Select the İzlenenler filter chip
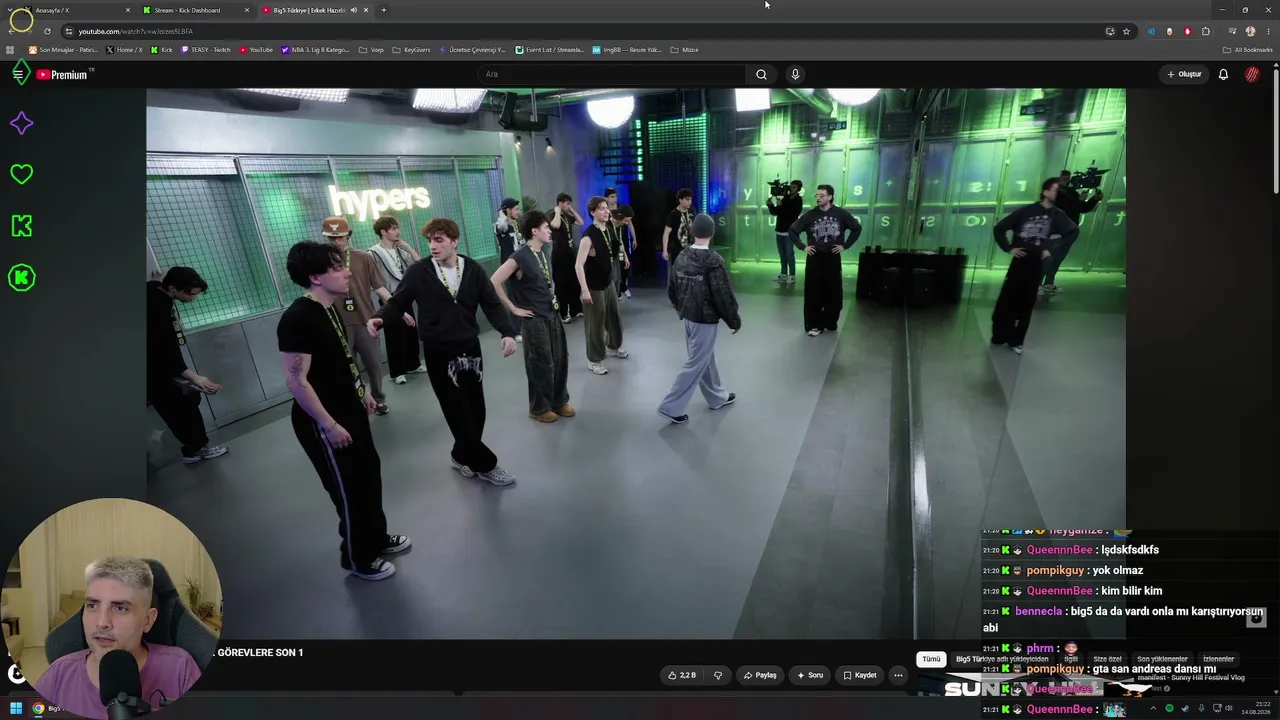 (1218, 659)
